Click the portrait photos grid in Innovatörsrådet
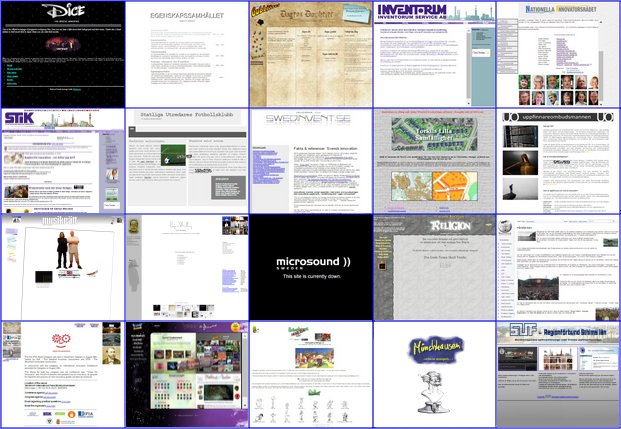The height and width of the screenshot is (429, 621). point(558,90)
